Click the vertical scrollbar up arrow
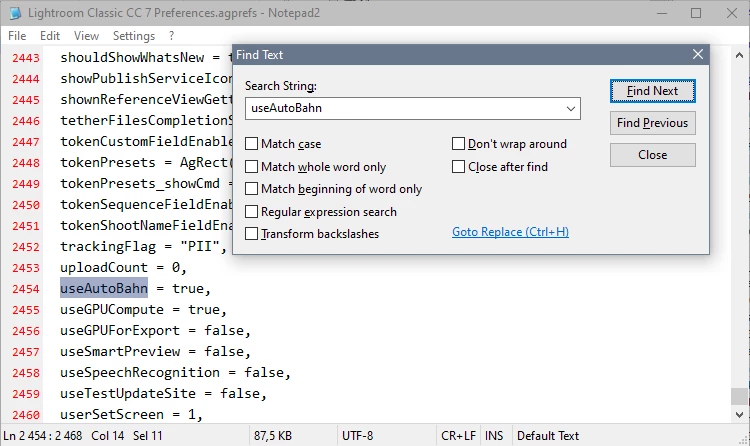The width and height of the screenshot is (750, 446). (739, 56)
